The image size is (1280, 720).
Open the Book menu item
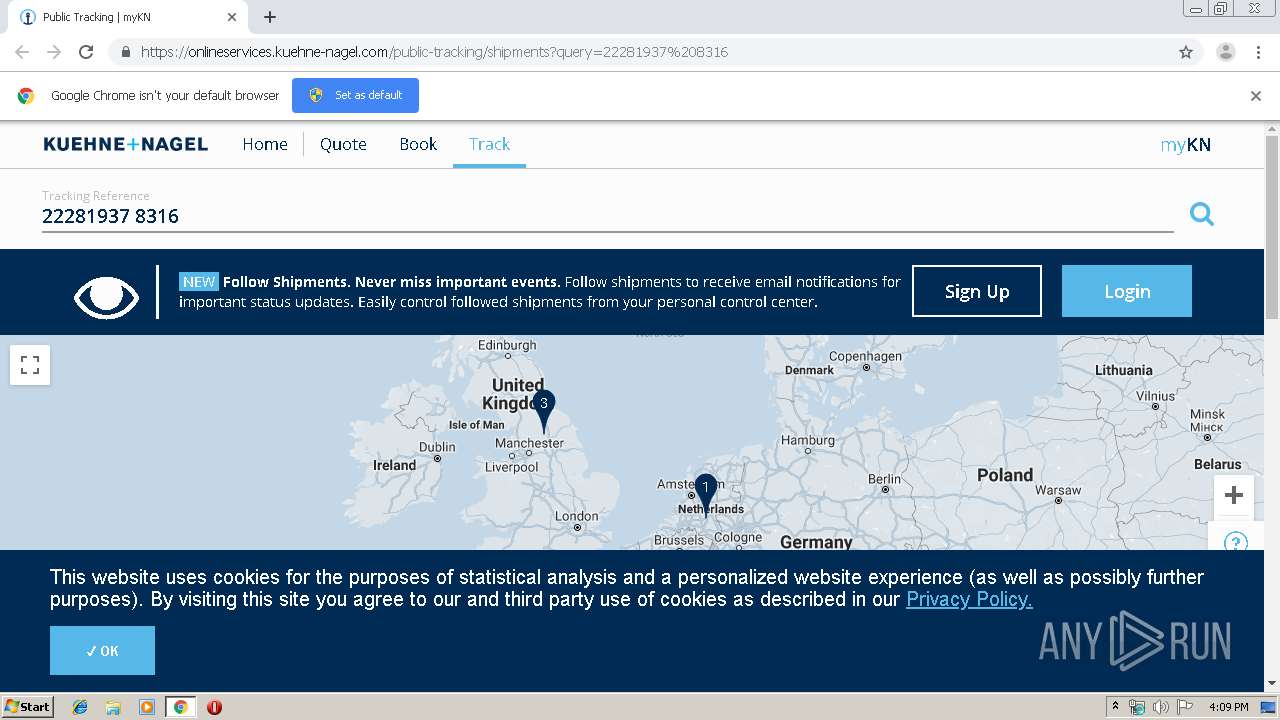[418, 144]
